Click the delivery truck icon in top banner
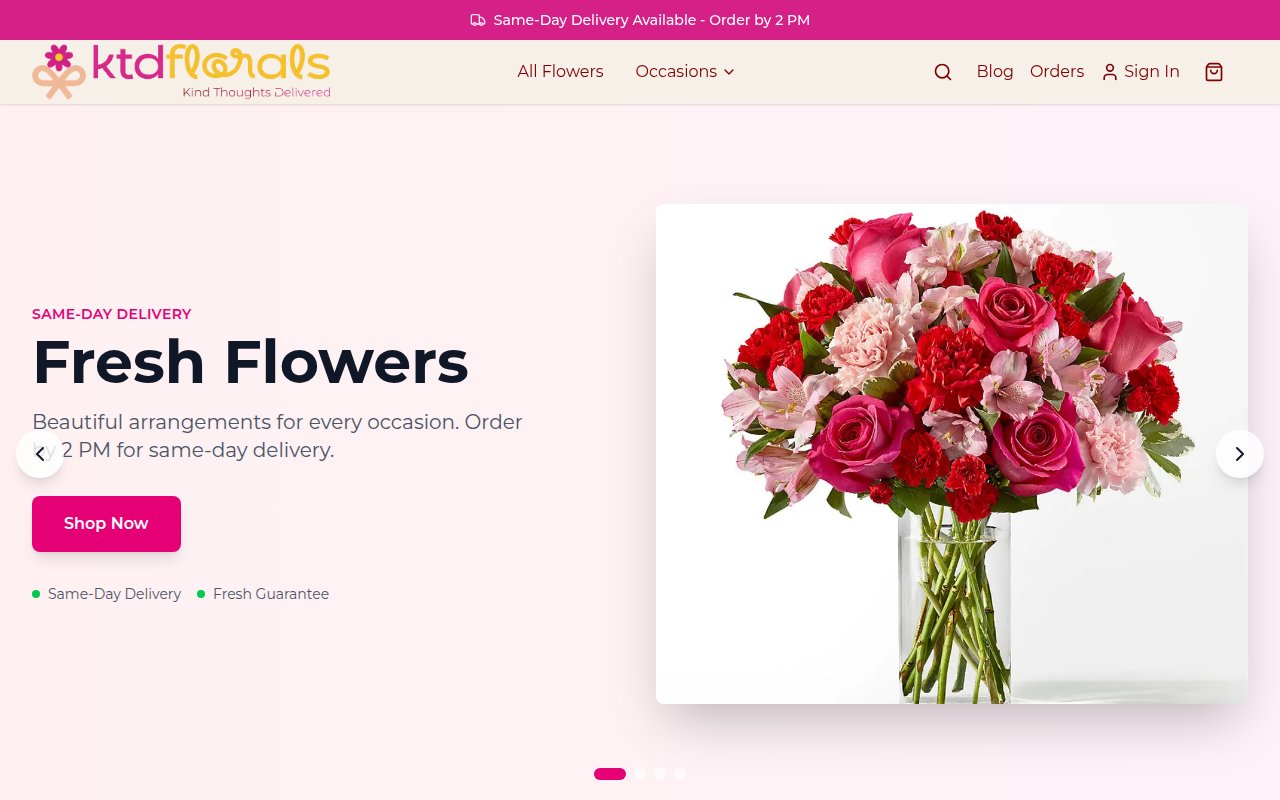Image resolution: width=1280 pixels, height=800 pixels. point(477,20)
